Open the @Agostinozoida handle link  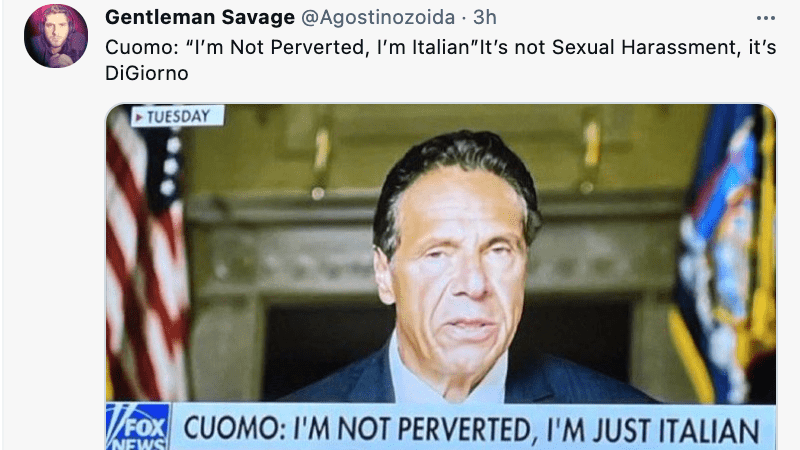point(378,17)
